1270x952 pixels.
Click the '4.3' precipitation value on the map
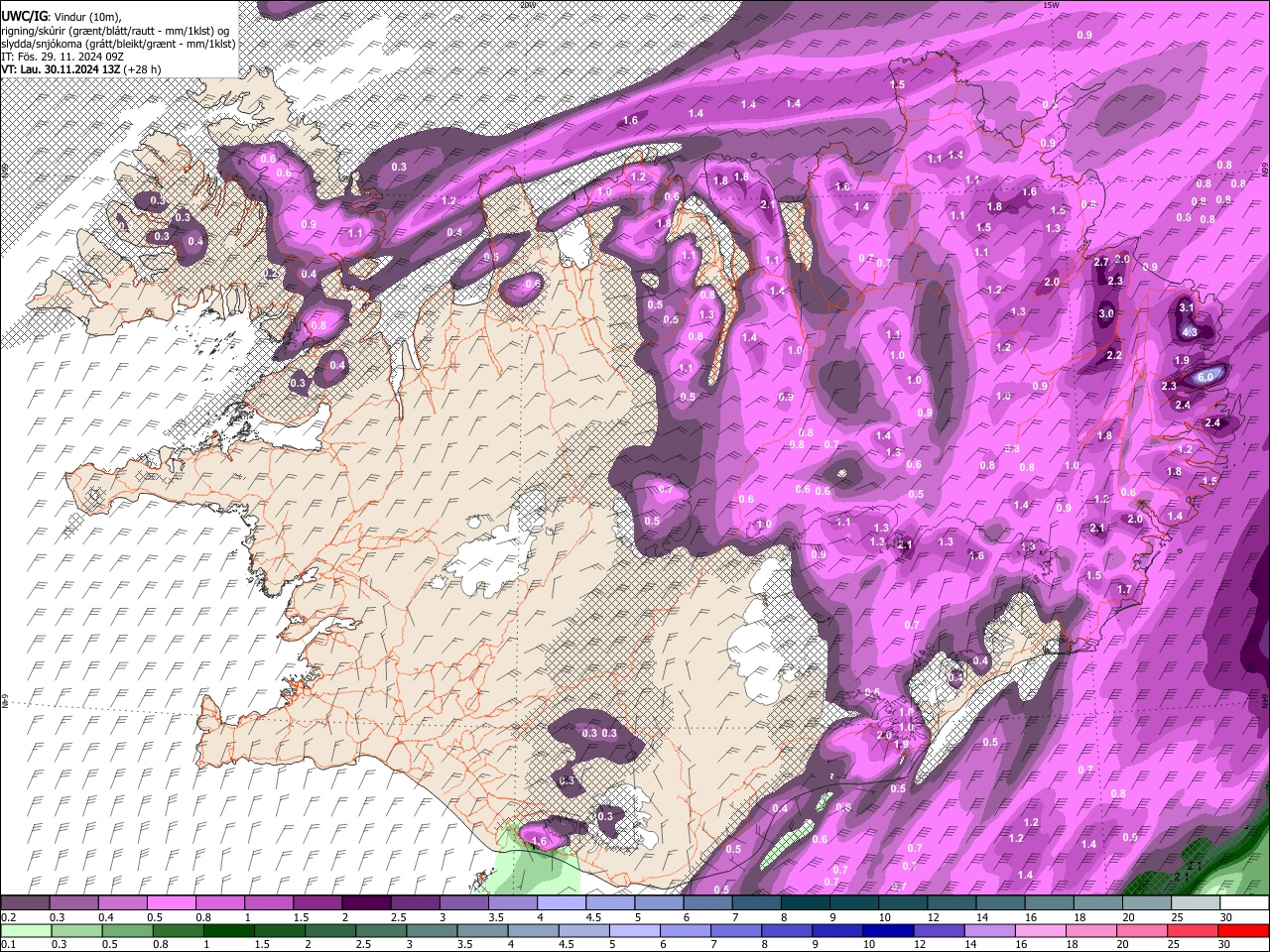[x=1190, y=332]
